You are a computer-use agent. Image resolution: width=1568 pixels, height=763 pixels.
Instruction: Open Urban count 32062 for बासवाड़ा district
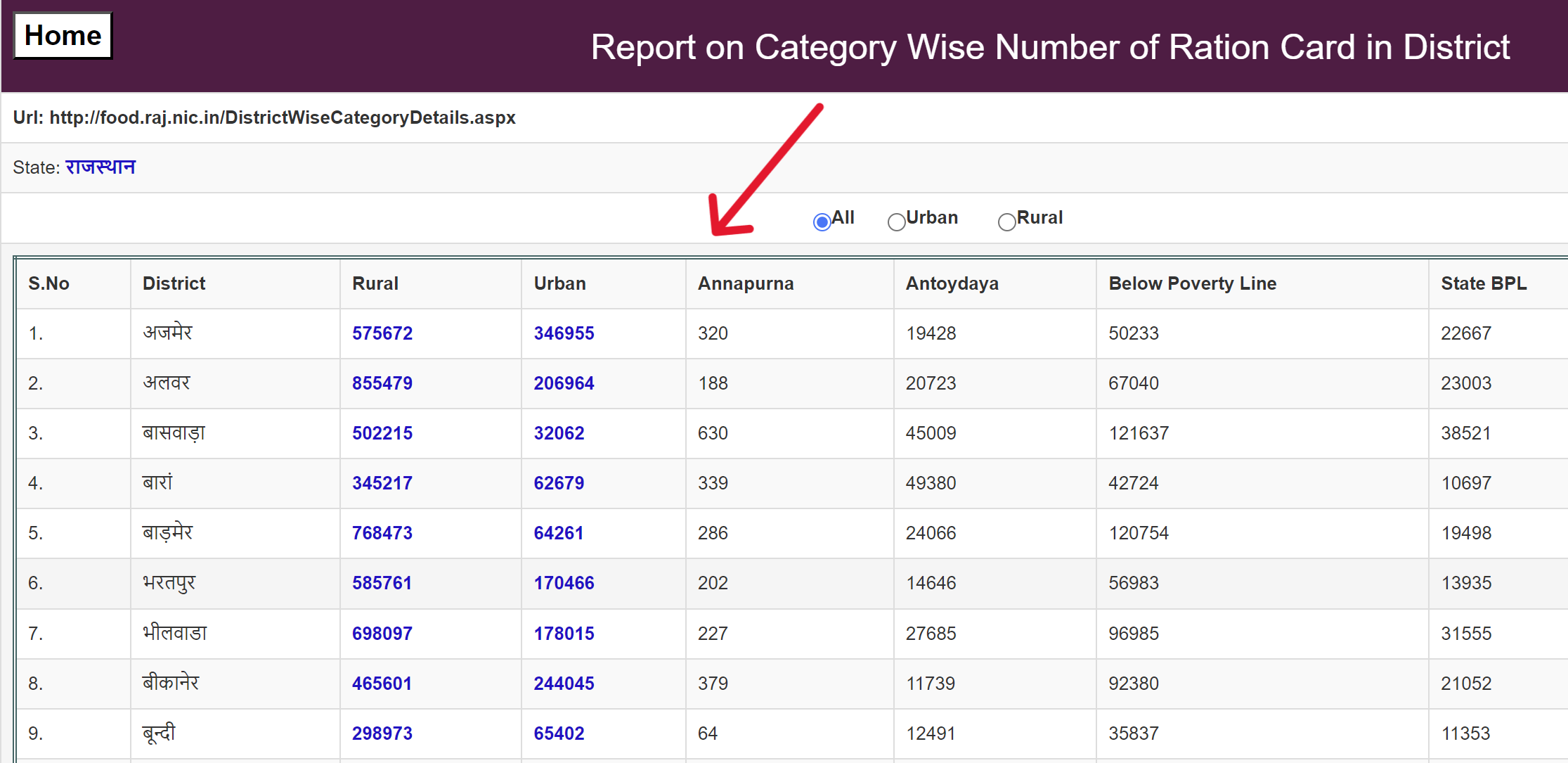point(559,433)
